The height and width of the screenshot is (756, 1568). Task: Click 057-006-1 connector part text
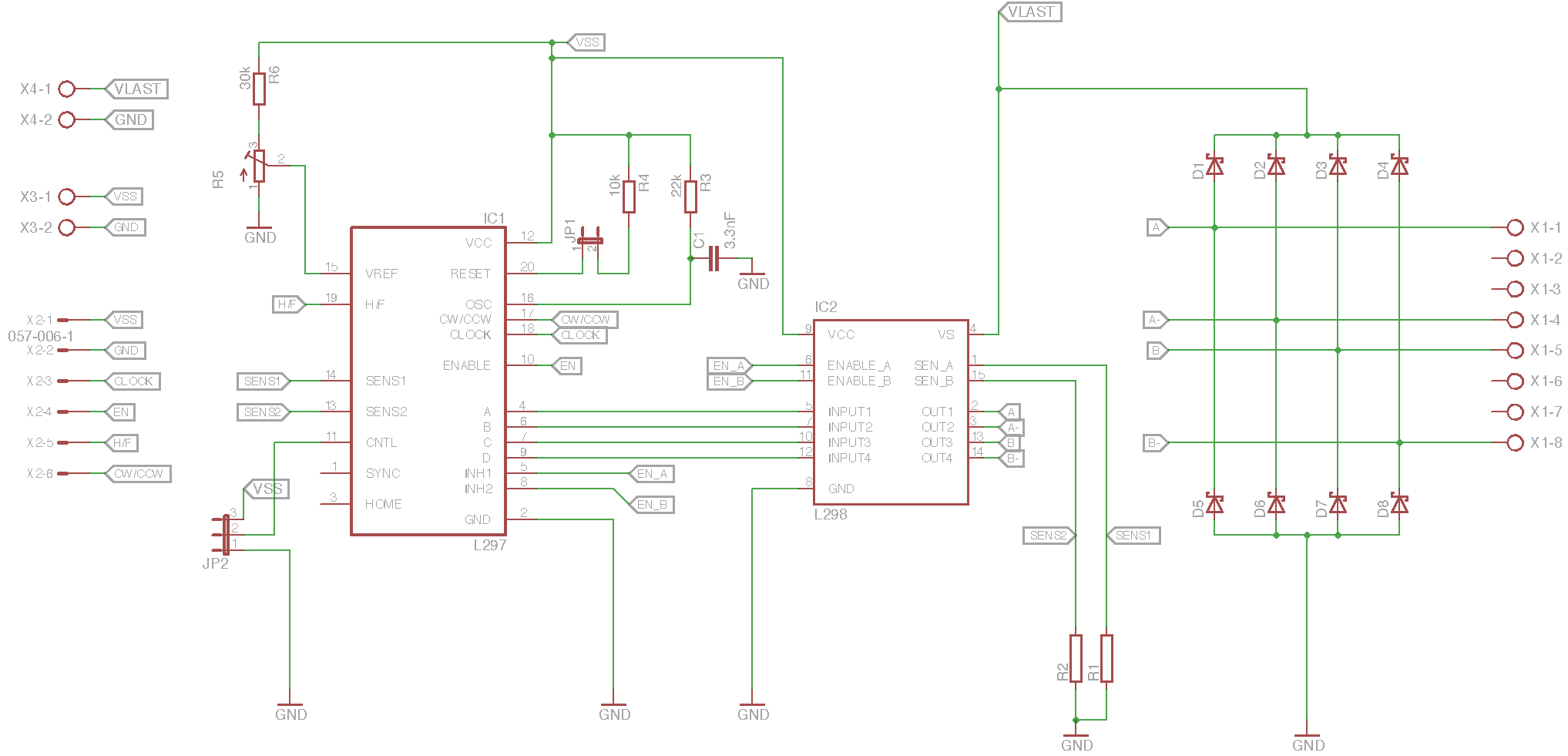(41, 336)
